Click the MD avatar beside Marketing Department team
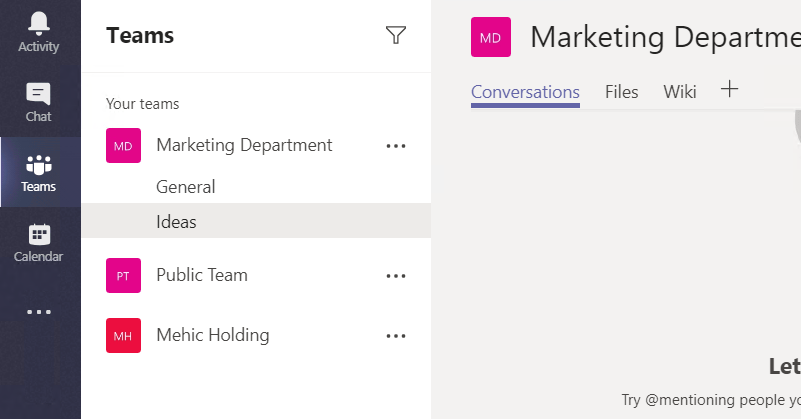801x419 pixels. point(123,146)
